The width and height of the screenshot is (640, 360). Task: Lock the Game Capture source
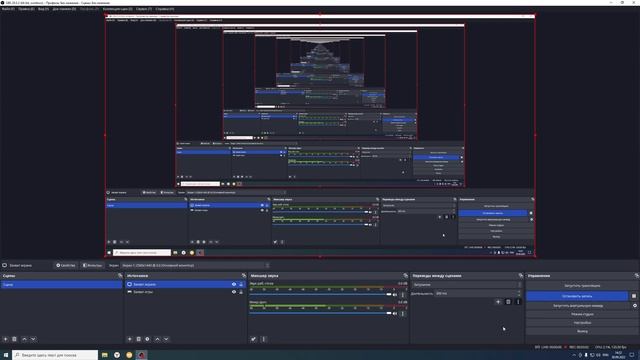[241, 292]
